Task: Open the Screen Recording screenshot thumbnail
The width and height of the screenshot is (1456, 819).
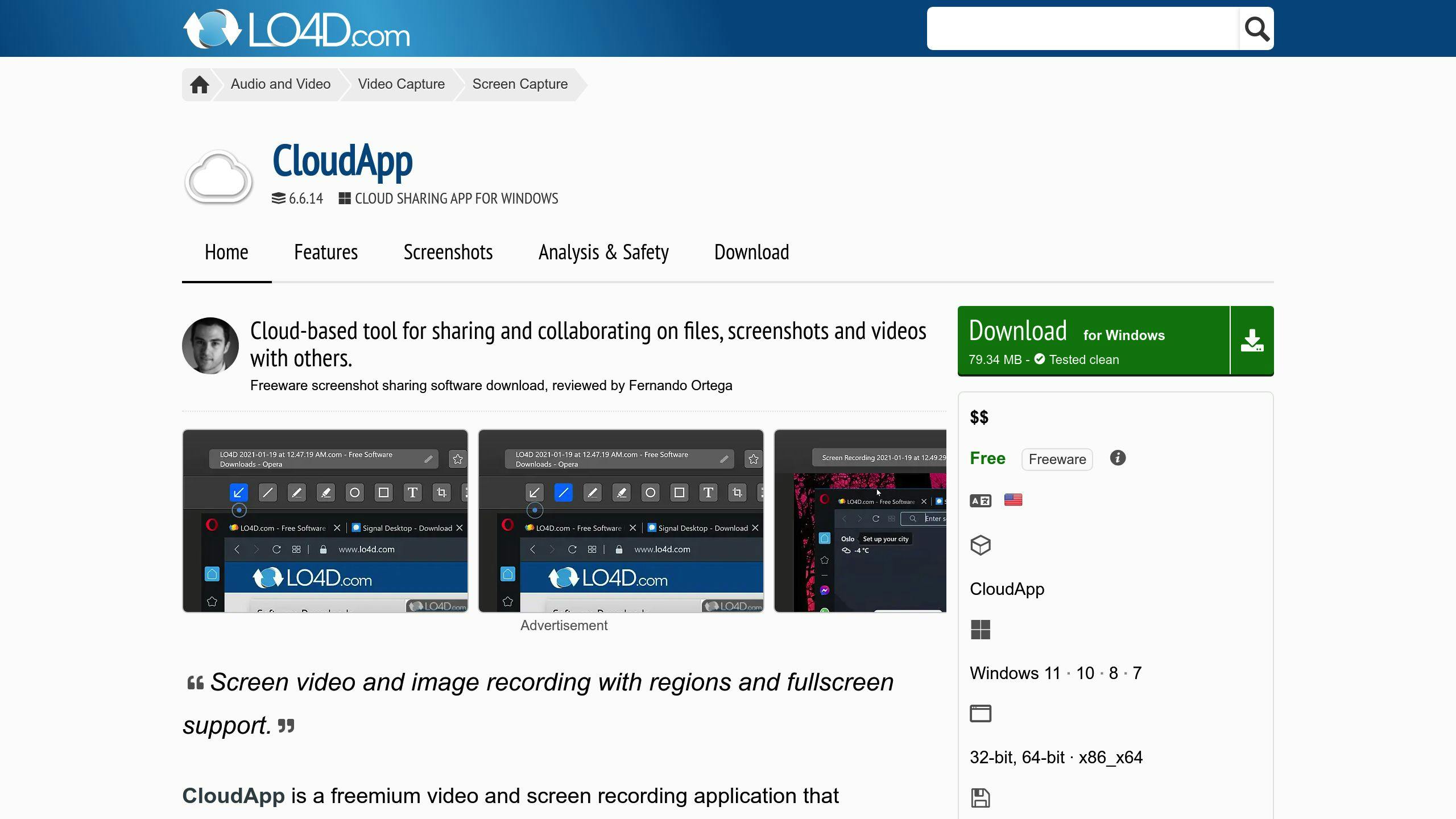Action: (x=860, y=521)
